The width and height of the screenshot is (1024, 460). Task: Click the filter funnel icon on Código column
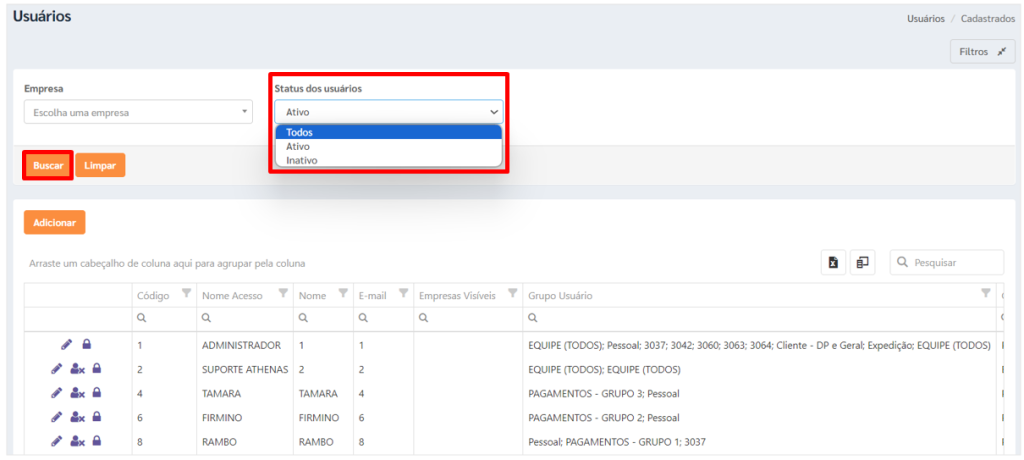(186, 293)
